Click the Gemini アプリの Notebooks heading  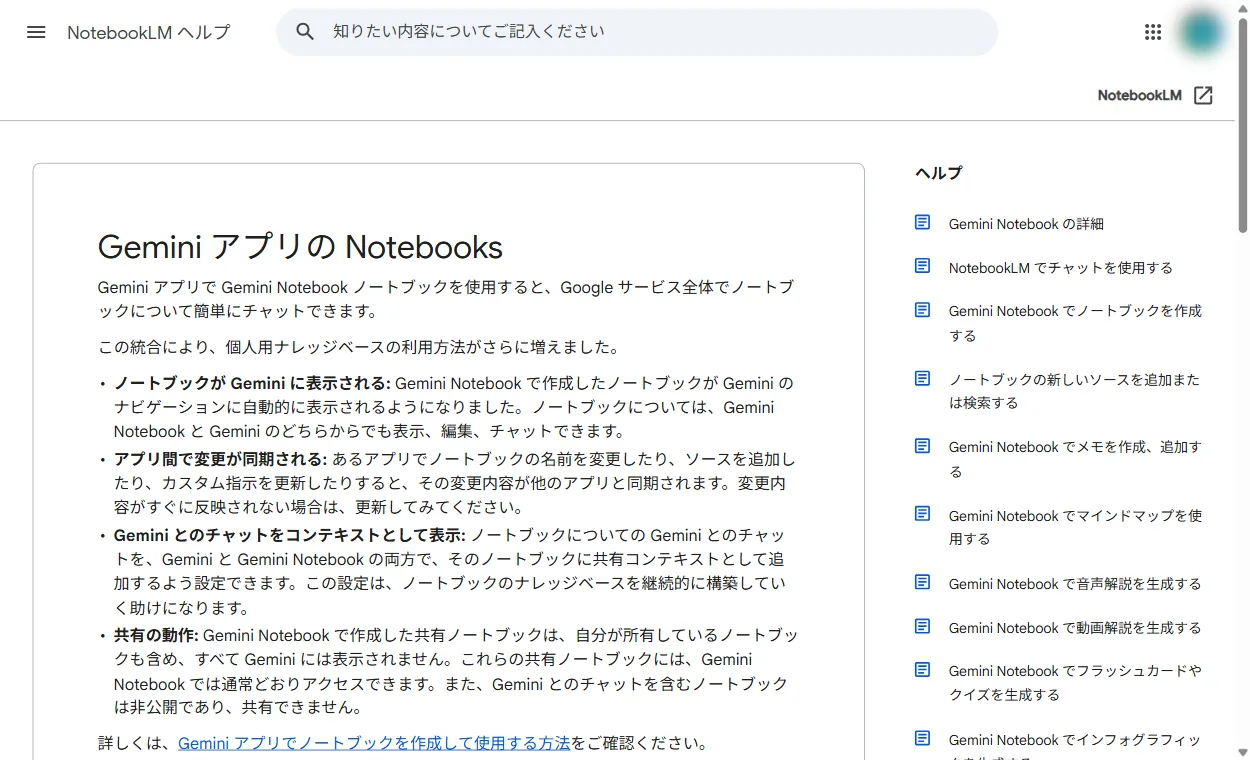[x=300, y=247]
